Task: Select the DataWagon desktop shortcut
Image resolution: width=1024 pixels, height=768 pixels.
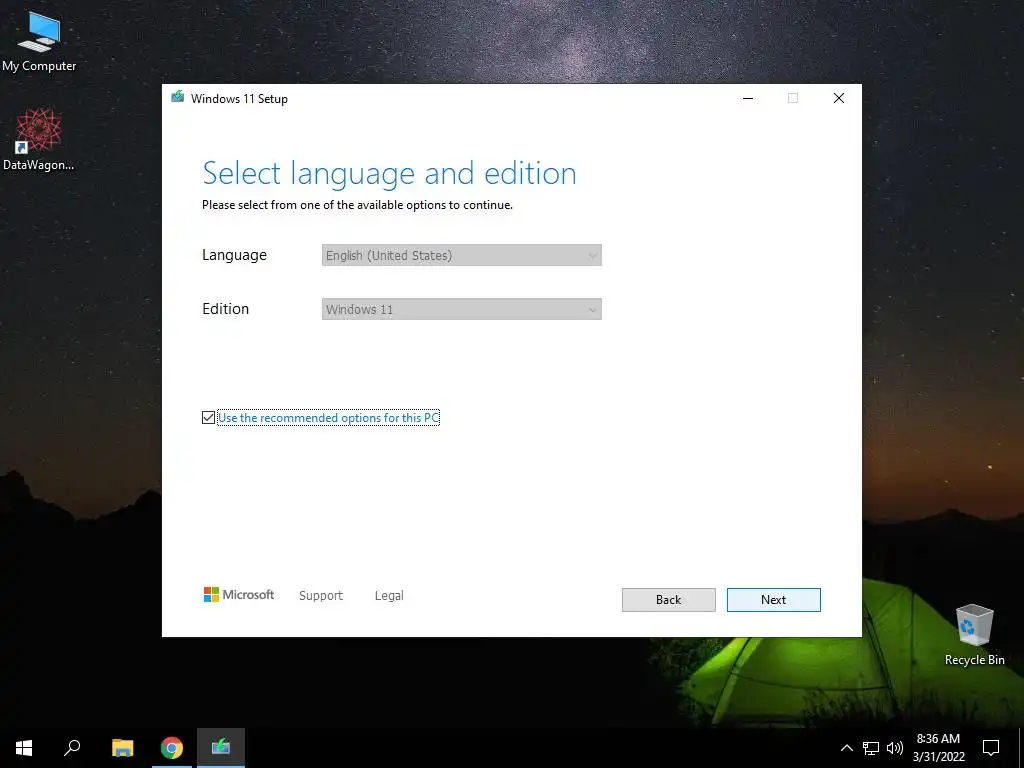Action: point(39,140)
